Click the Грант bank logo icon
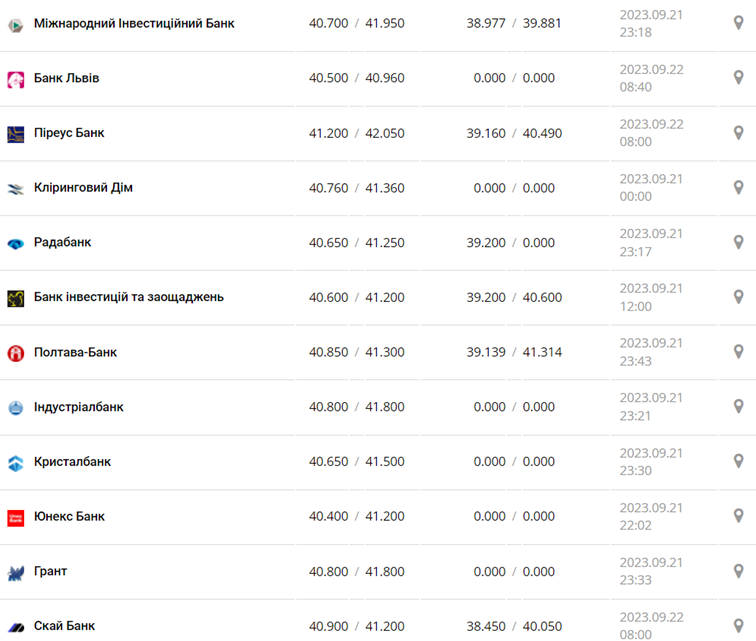 [16, 572]
